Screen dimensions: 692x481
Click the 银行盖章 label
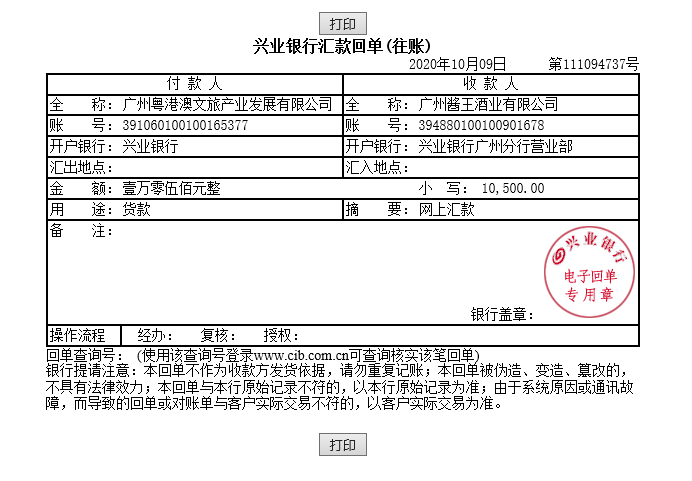[502, 315]
